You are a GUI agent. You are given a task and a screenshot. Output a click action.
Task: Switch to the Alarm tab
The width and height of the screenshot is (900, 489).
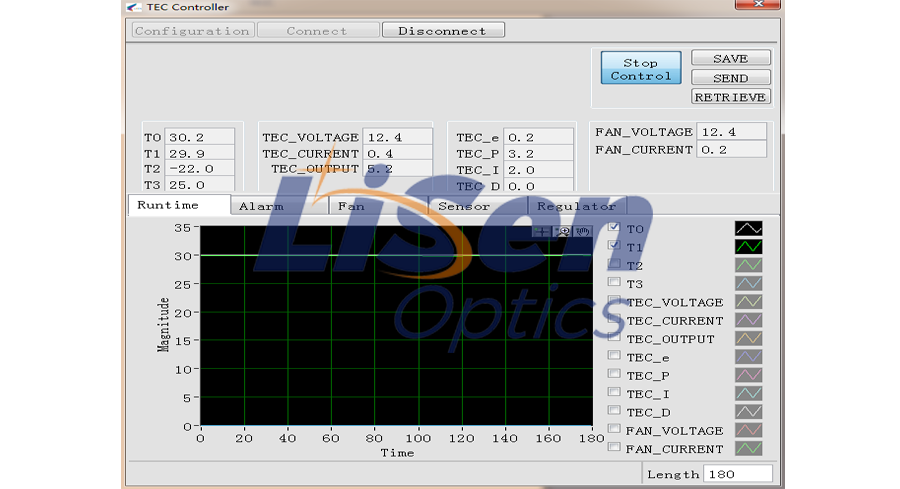(x=260, y=206)
